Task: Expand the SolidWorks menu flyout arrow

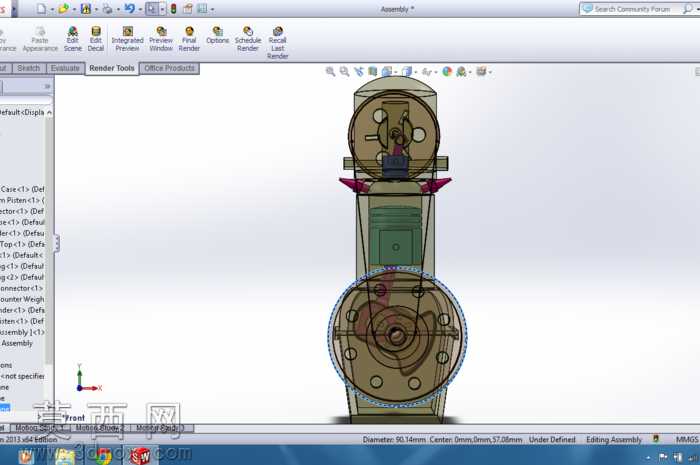Action: pos(14,8)
